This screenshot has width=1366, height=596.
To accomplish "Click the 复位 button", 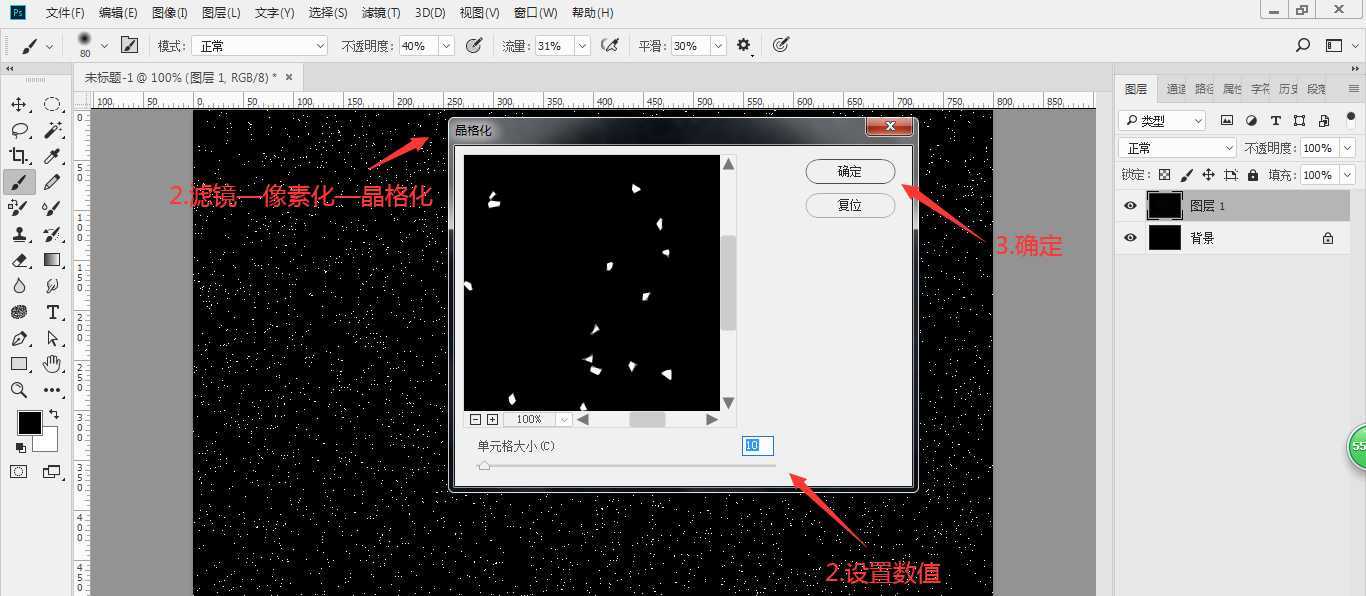I will coord(849,205).
